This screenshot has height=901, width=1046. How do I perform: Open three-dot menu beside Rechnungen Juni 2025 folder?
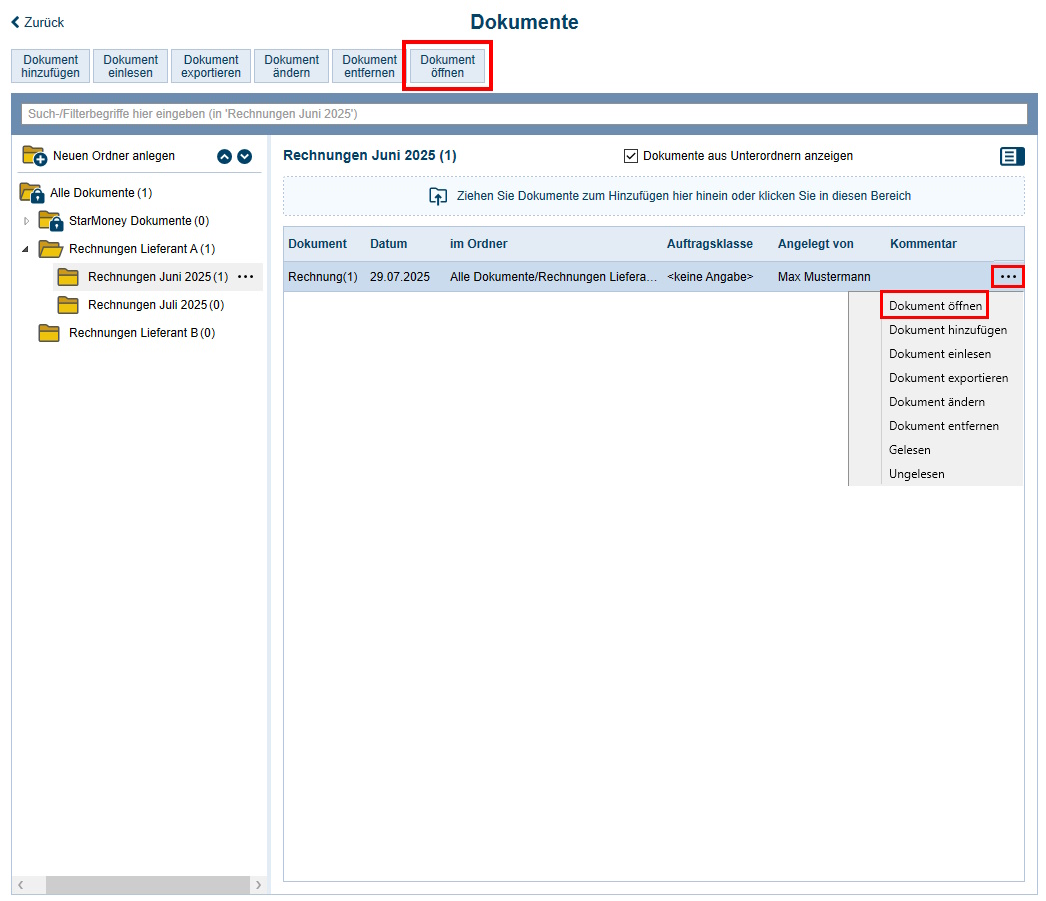[246, 277]
